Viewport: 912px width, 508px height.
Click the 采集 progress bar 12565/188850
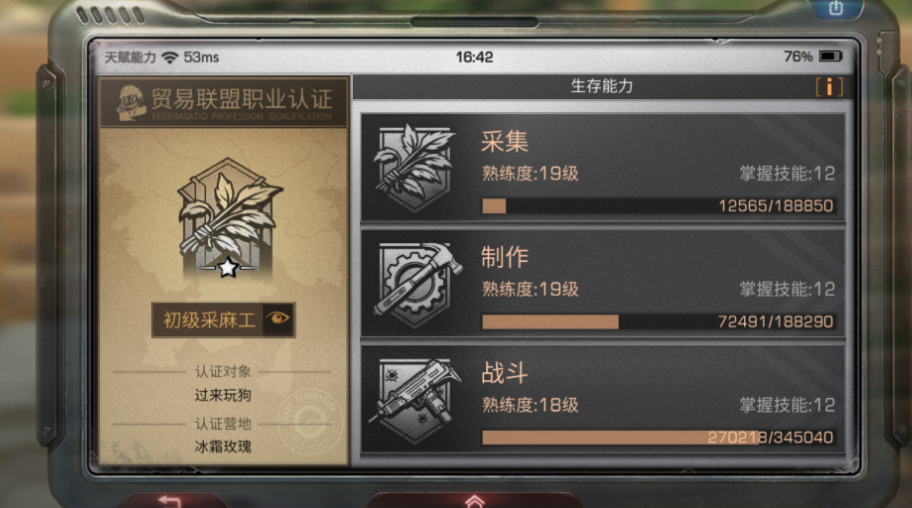pos(658,205)
